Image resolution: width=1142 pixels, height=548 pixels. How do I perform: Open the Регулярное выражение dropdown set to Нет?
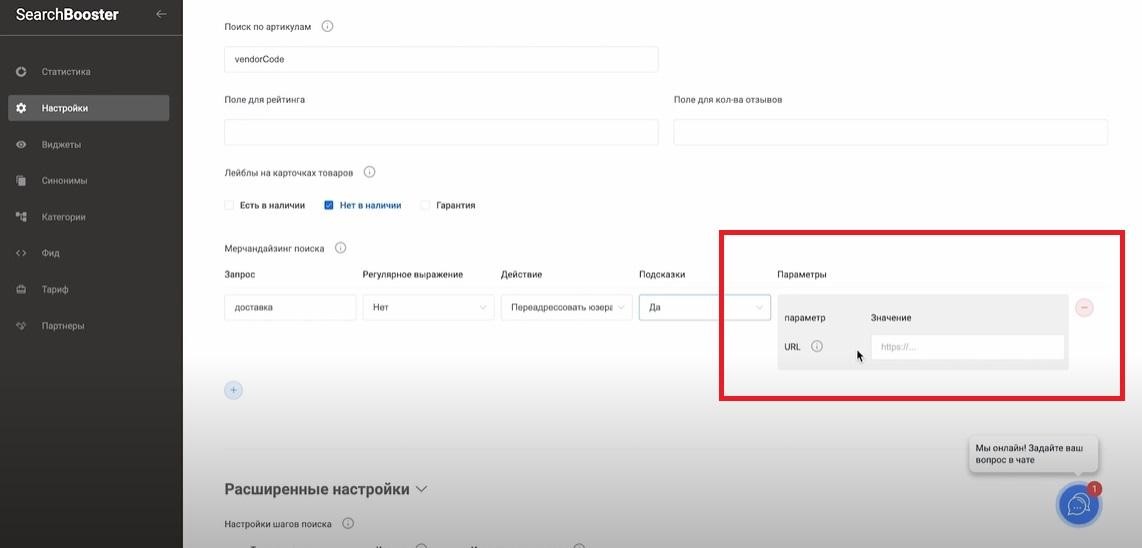click(427, 307)
